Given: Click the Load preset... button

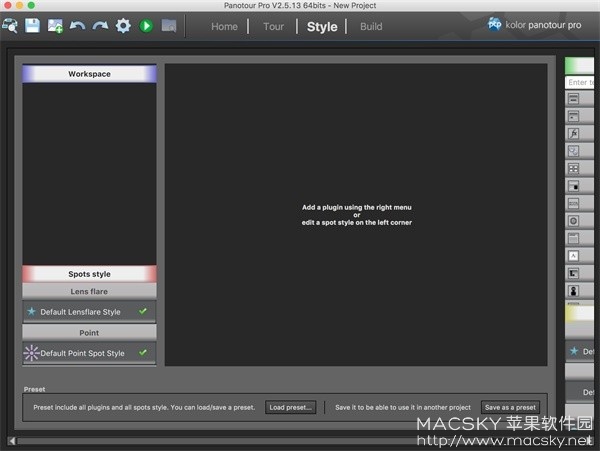Looking at the screenshot, I should (x=290, y=407).
